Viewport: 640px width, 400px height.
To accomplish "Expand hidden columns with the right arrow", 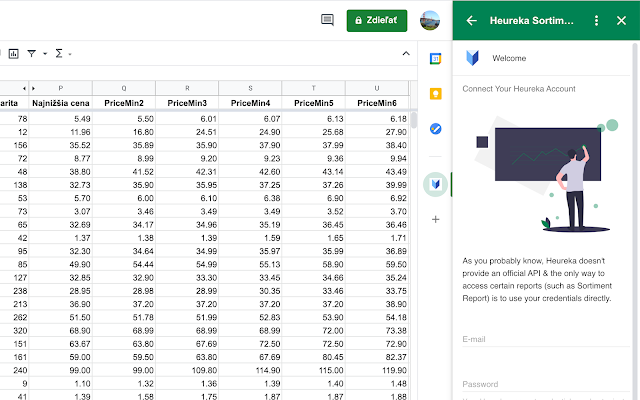I will tap(33, 88).
